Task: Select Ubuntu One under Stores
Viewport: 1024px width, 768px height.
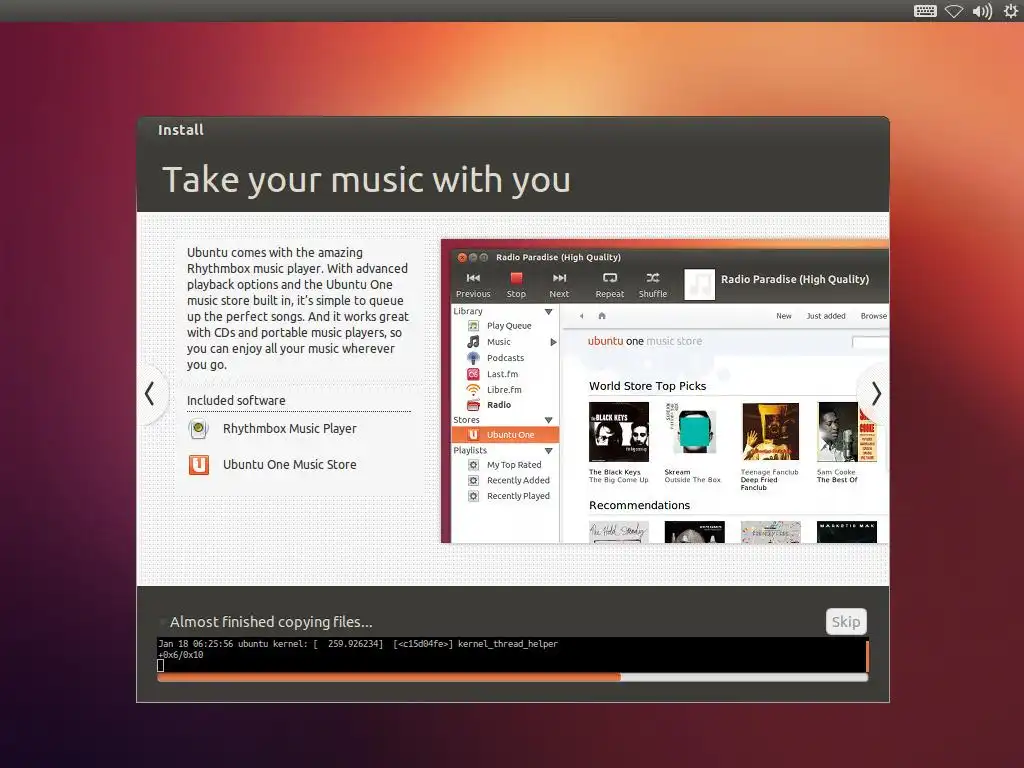Action: pos(505,435)
